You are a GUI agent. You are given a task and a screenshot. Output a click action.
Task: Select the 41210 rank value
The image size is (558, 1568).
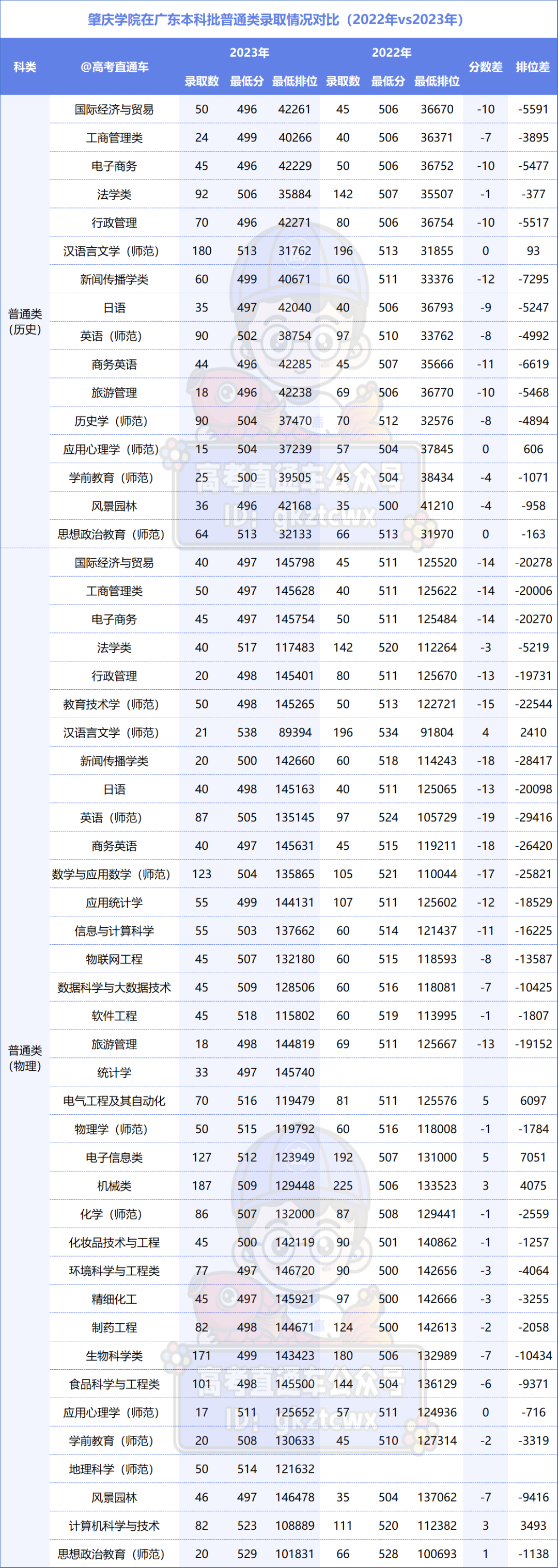click(x=437, y=506)
